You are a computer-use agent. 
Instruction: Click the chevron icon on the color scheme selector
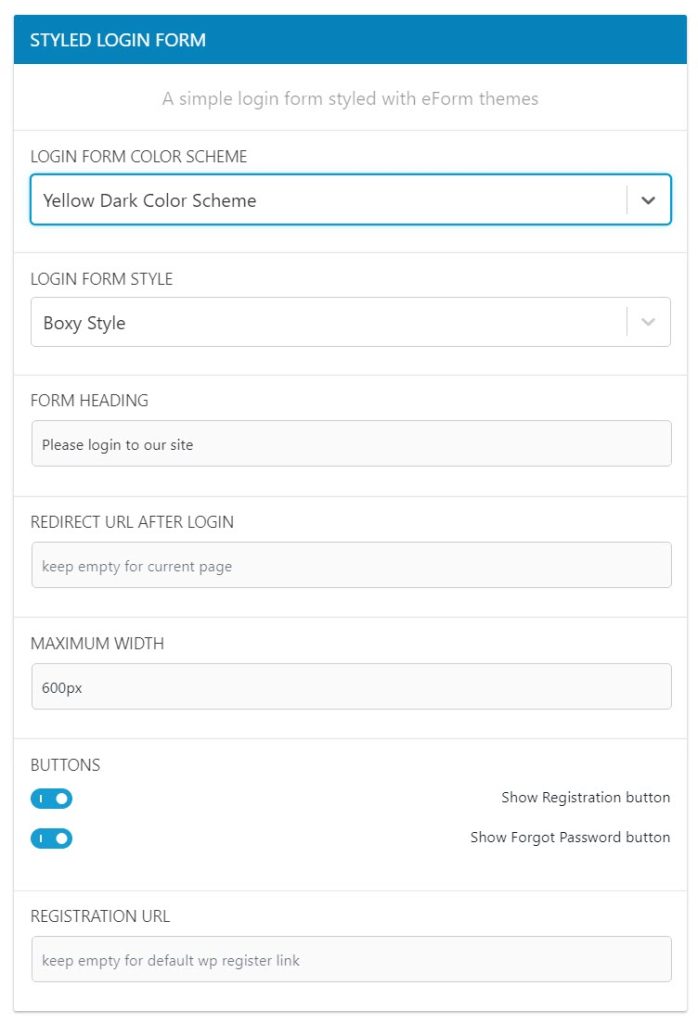coord(648,200)
